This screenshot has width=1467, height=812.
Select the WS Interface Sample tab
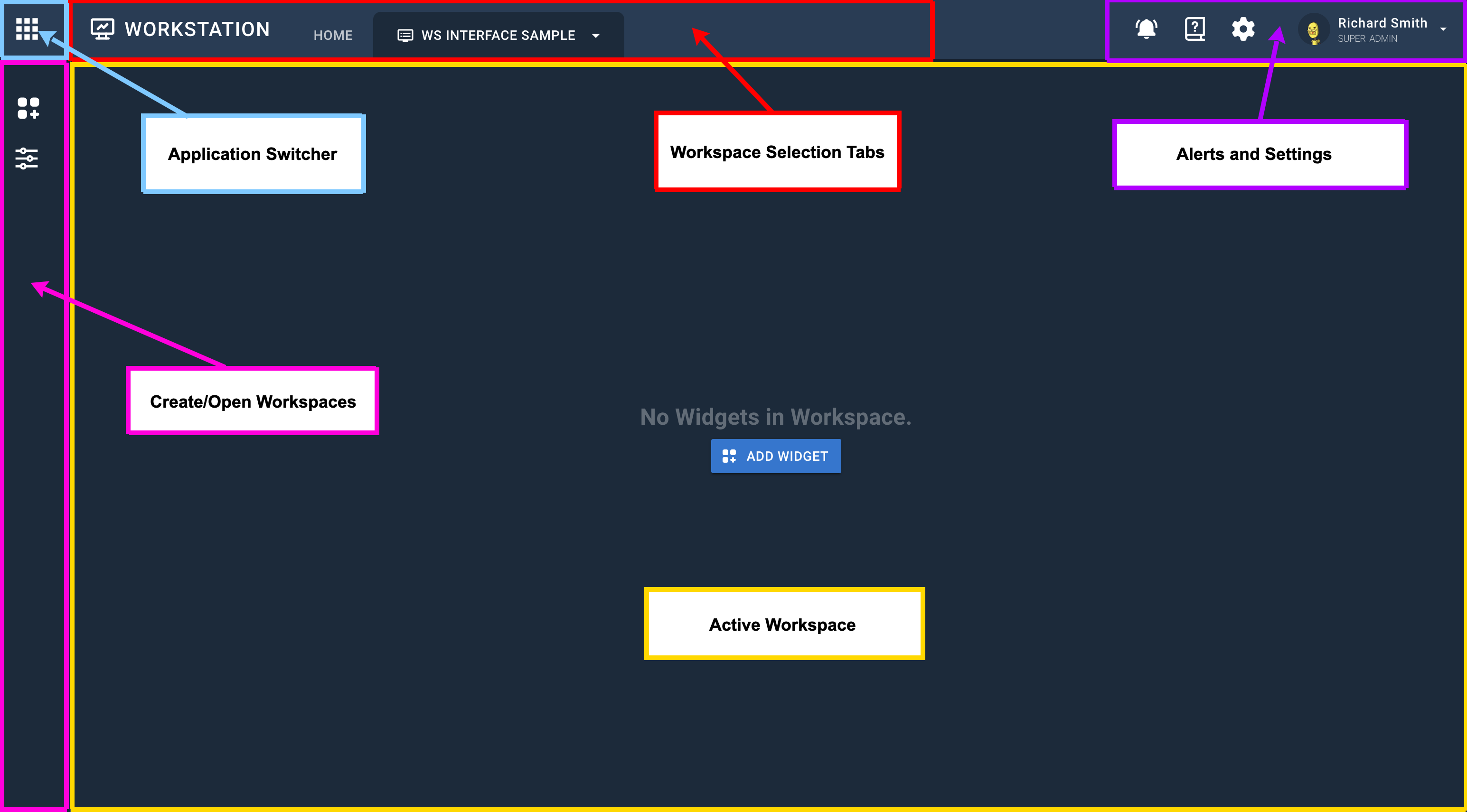pyautogui.click(x=496, y=35)
